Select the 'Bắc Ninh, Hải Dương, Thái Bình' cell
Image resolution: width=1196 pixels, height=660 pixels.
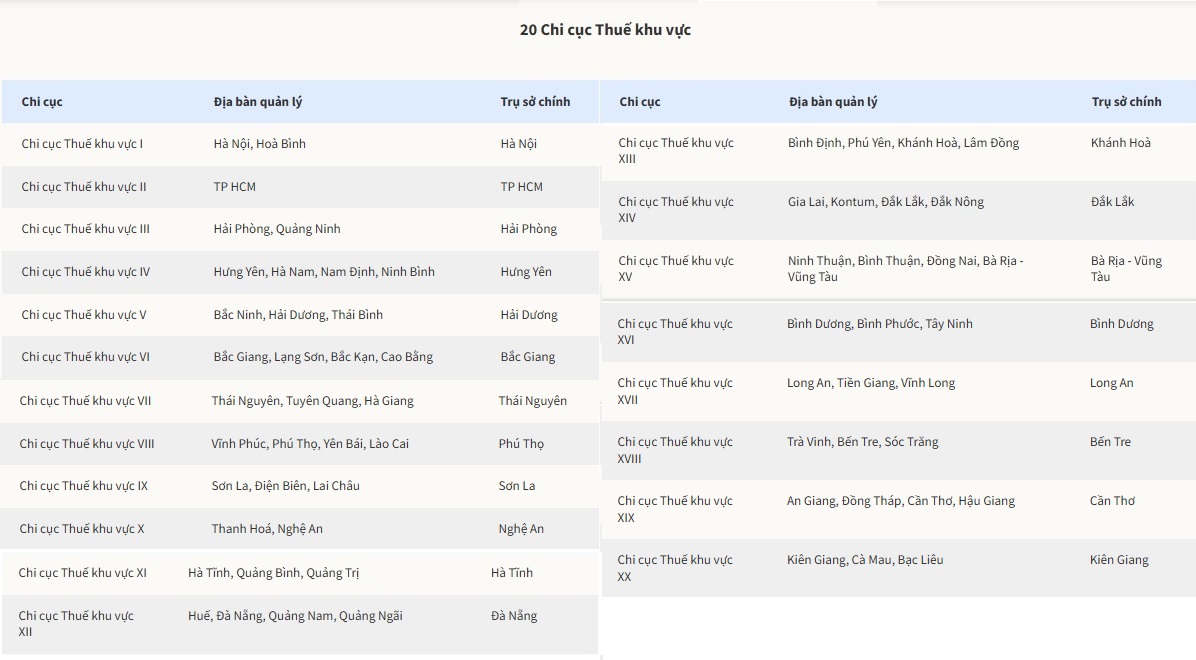point(298,315)
